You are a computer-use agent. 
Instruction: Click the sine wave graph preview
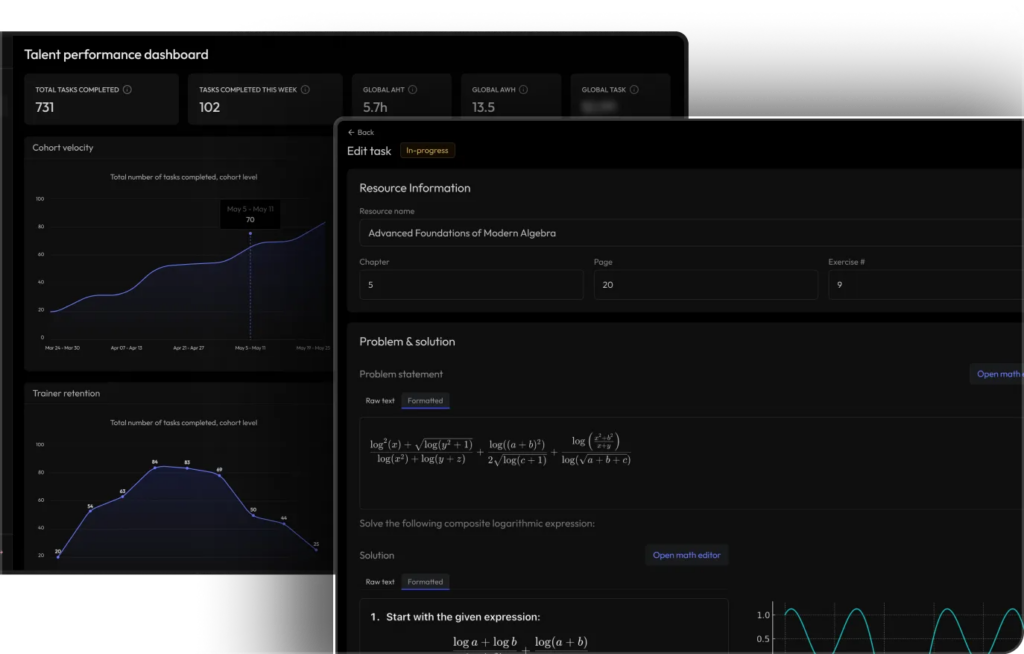[x=889, y=627]
